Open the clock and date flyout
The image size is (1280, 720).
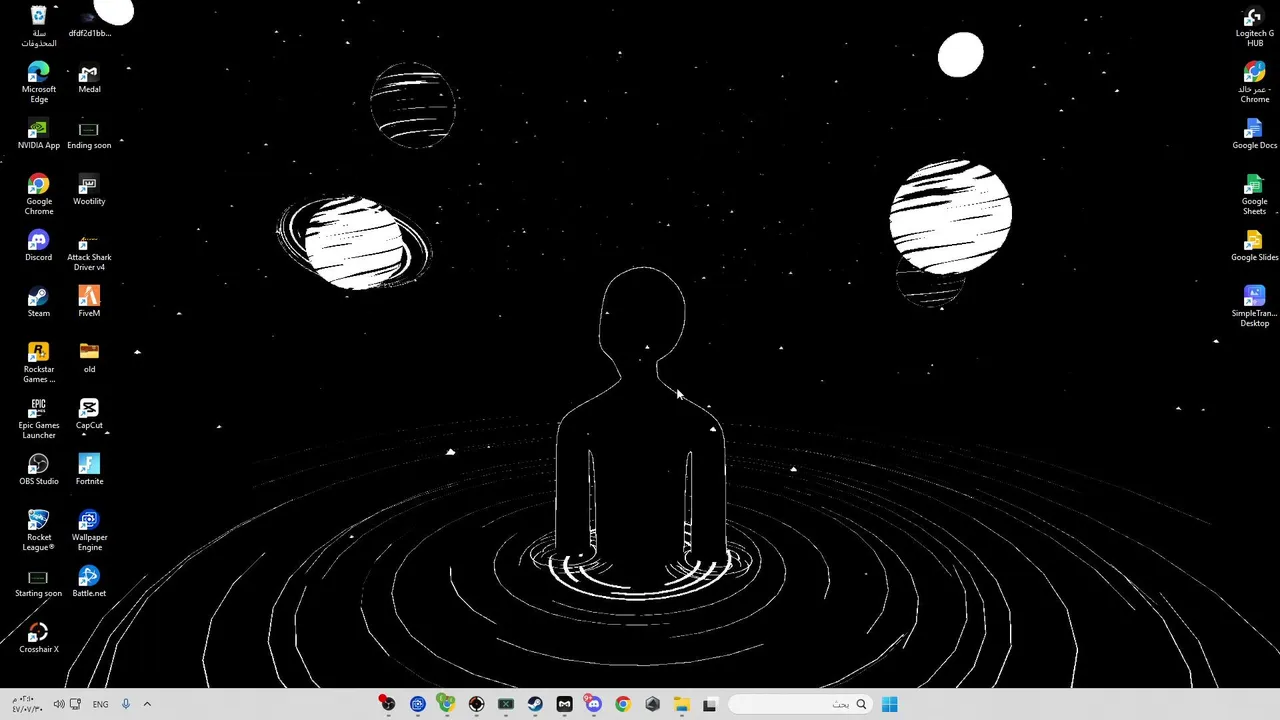[x=27, y=704]
